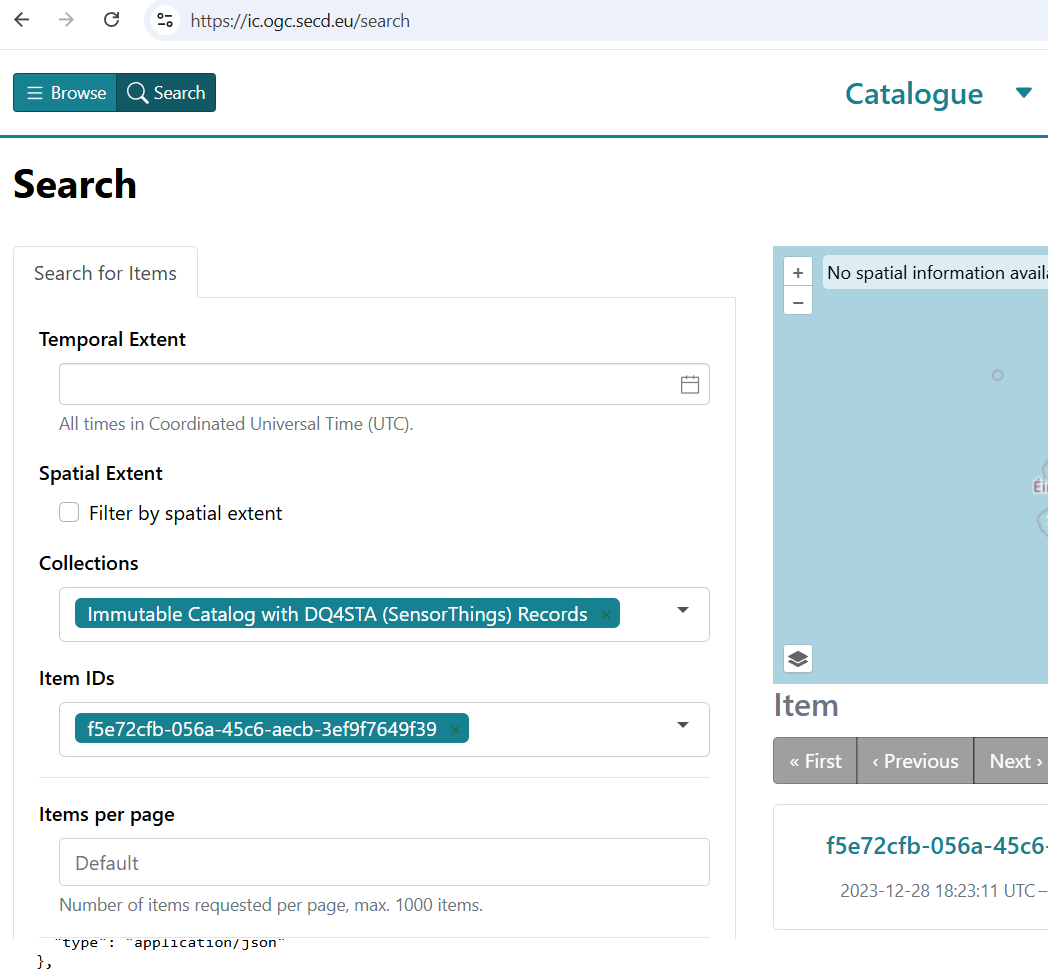Image resolution: width=1048 pixels, height=969 pixels.
Task: Open the map layers control
Action: coord(797,658)
